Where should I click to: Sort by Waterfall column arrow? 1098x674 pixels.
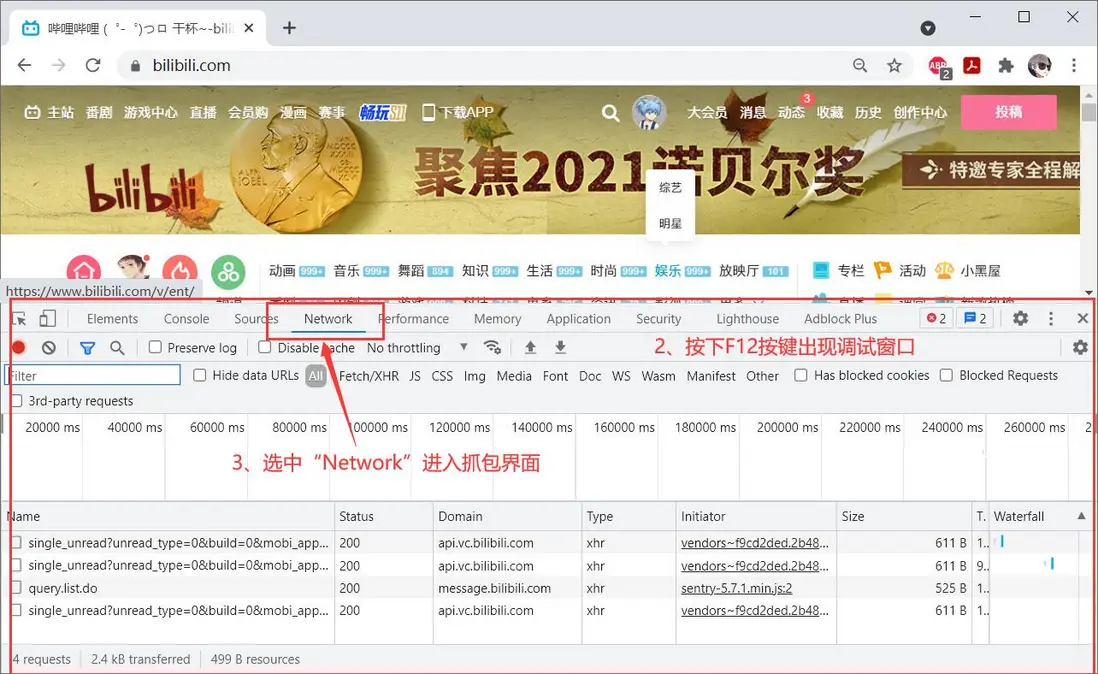pyautogui.click(x=1081, y=516)
